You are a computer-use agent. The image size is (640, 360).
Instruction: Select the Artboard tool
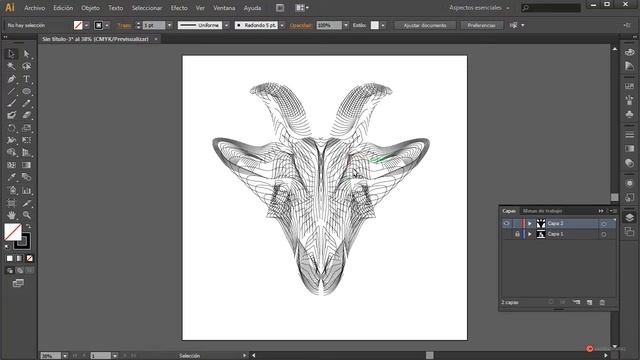pyautogui.click(x=11, y=203)
